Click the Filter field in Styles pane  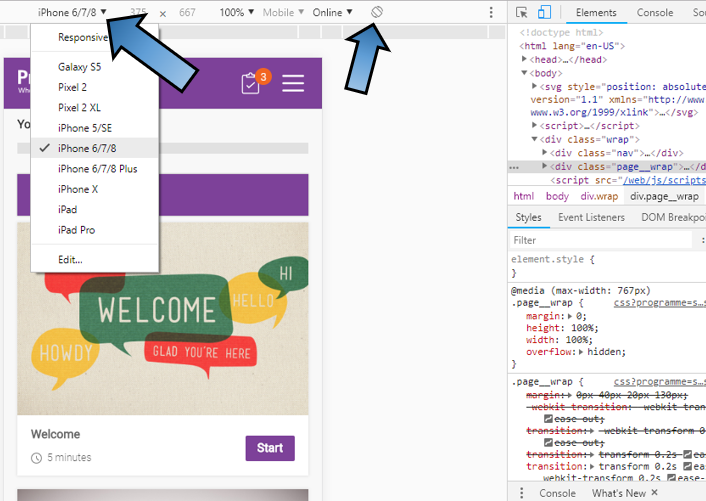(x=600, y=240)
